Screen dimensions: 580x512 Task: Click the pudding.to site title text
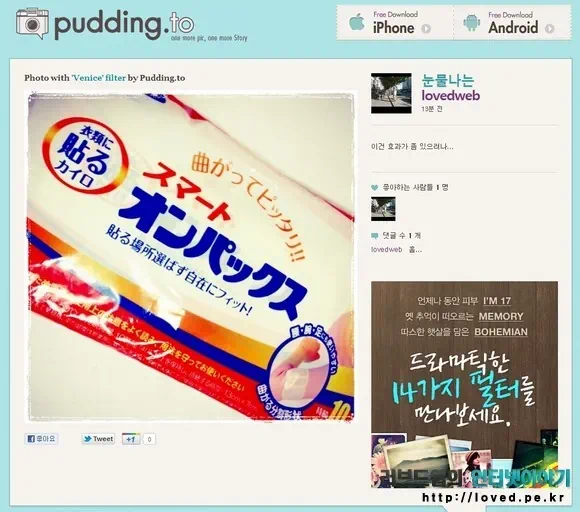(124, 24)
